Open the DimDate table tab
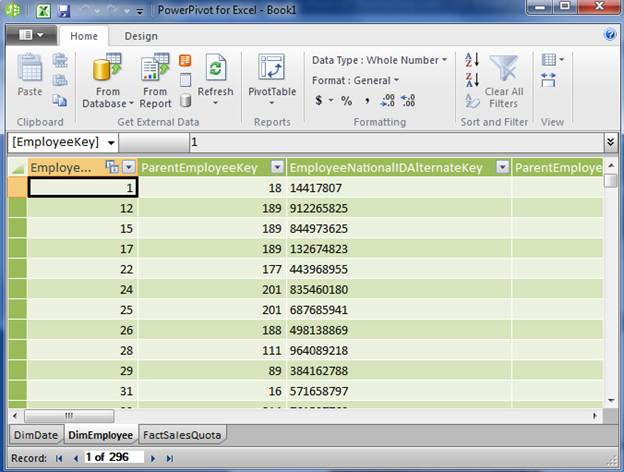The height and width of the screenshot is (472, 624). coord(36,435)
